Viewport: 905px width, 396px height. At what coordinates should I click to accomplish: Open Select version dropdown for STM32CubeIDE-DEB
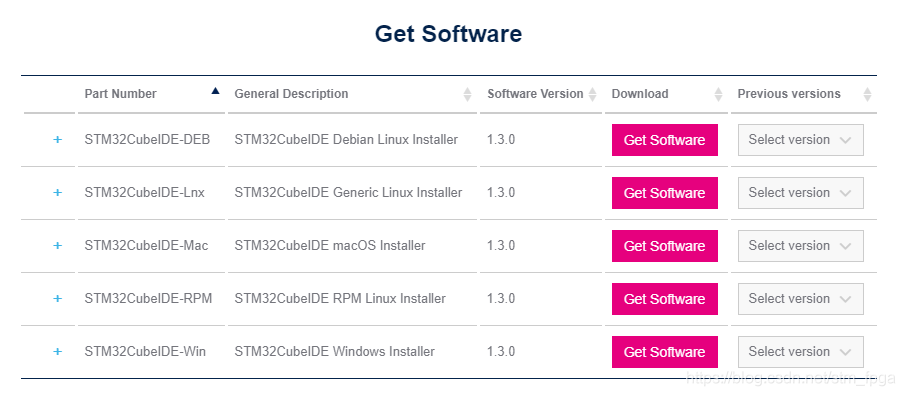click(801, 140)
